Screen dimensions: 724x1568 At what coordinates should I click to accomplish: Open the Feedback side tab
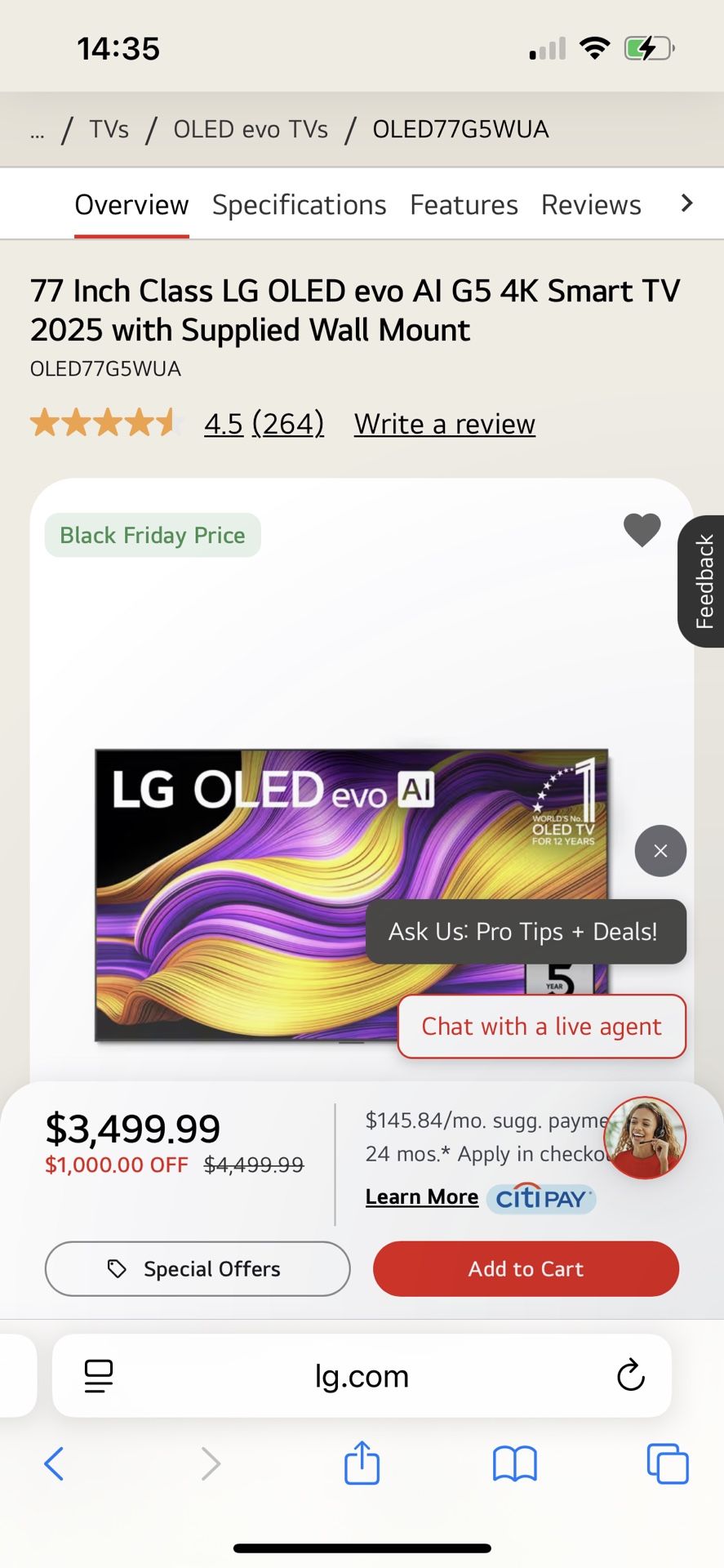704,581
